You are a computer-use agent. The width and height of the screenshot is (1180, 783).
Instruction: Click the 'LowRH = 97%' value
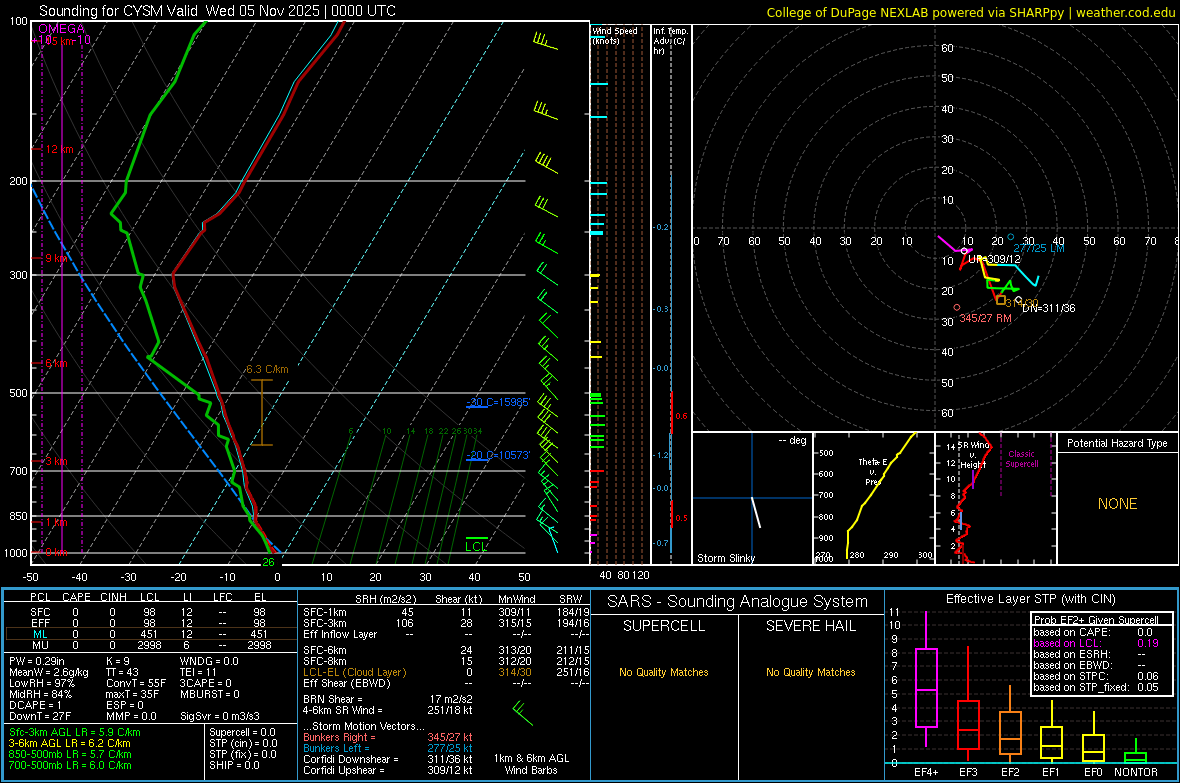pos(41,683)
